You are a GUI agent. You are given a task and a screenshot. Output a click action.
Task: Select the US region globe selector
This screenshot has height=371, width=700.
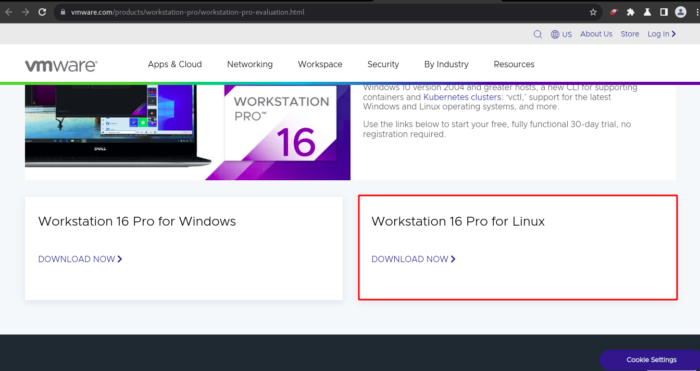coord(561,34)
